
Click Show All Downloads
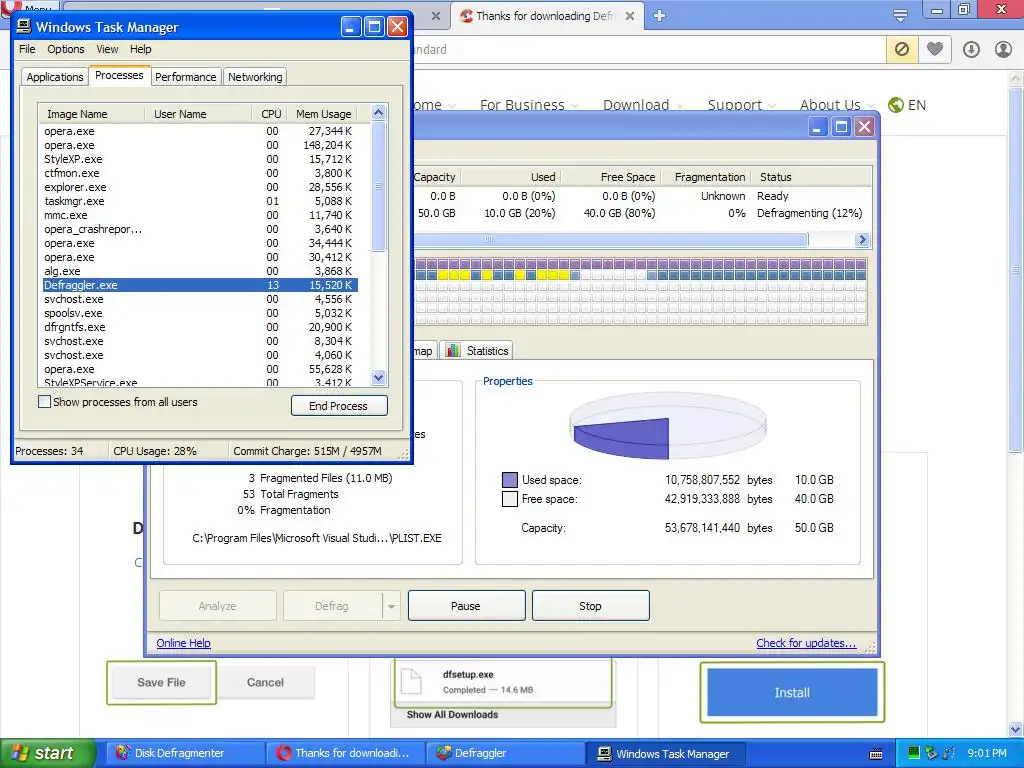pos(452,714)
